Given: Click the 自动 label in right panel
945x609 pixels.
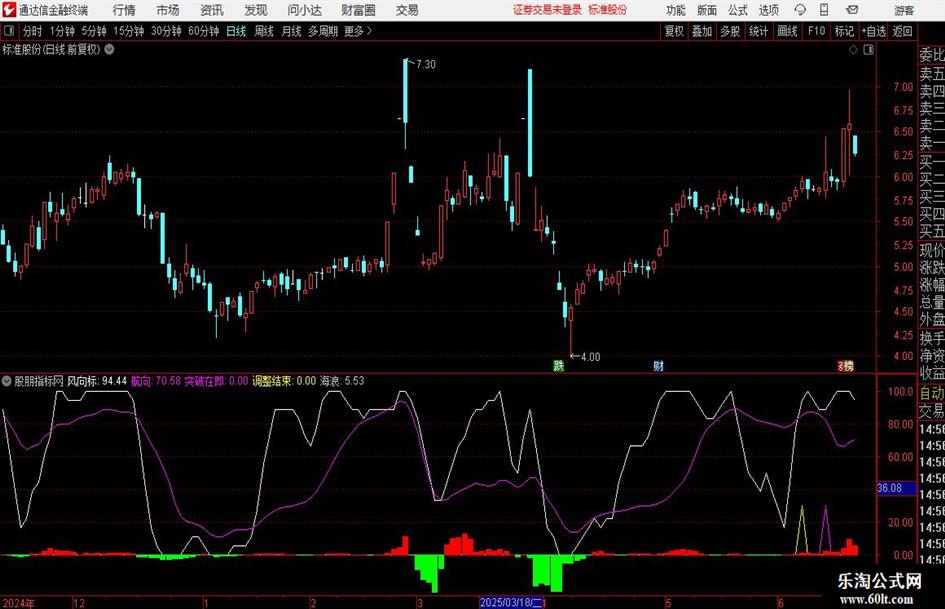Looking at the screenshot, I should tap(932, 393).
